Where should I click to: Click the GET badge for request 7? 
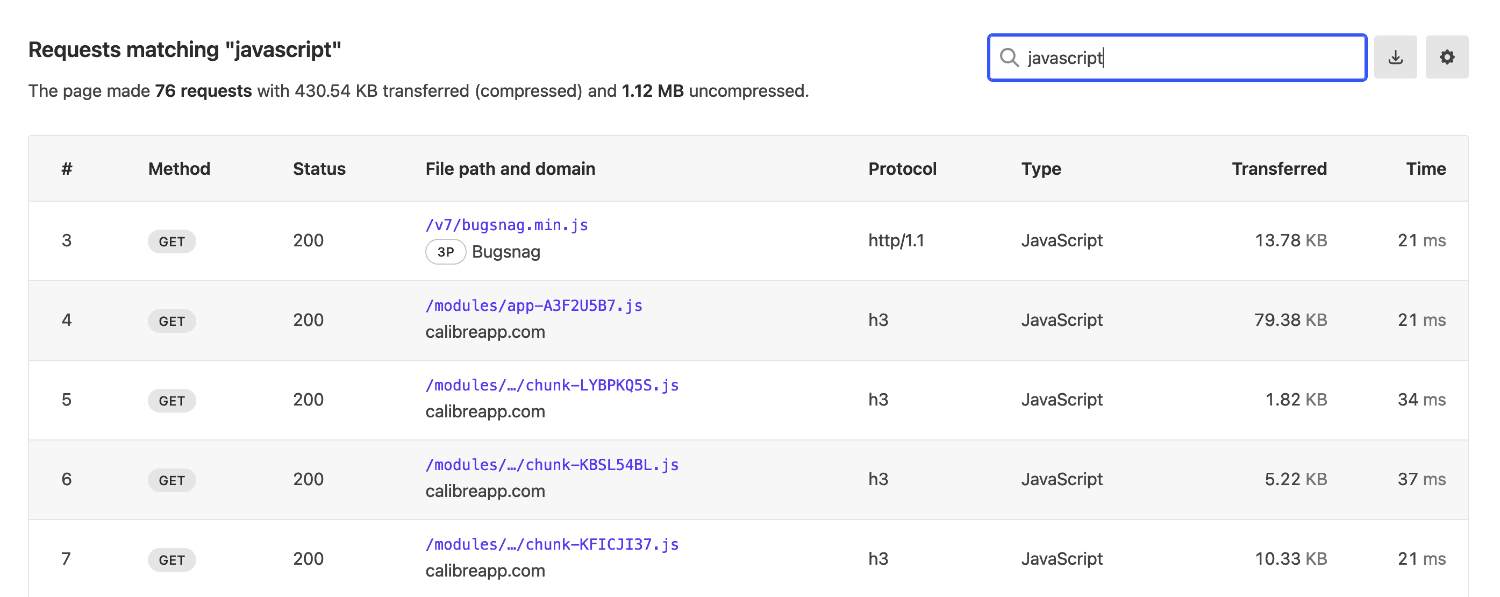click(x=171, y=560)
